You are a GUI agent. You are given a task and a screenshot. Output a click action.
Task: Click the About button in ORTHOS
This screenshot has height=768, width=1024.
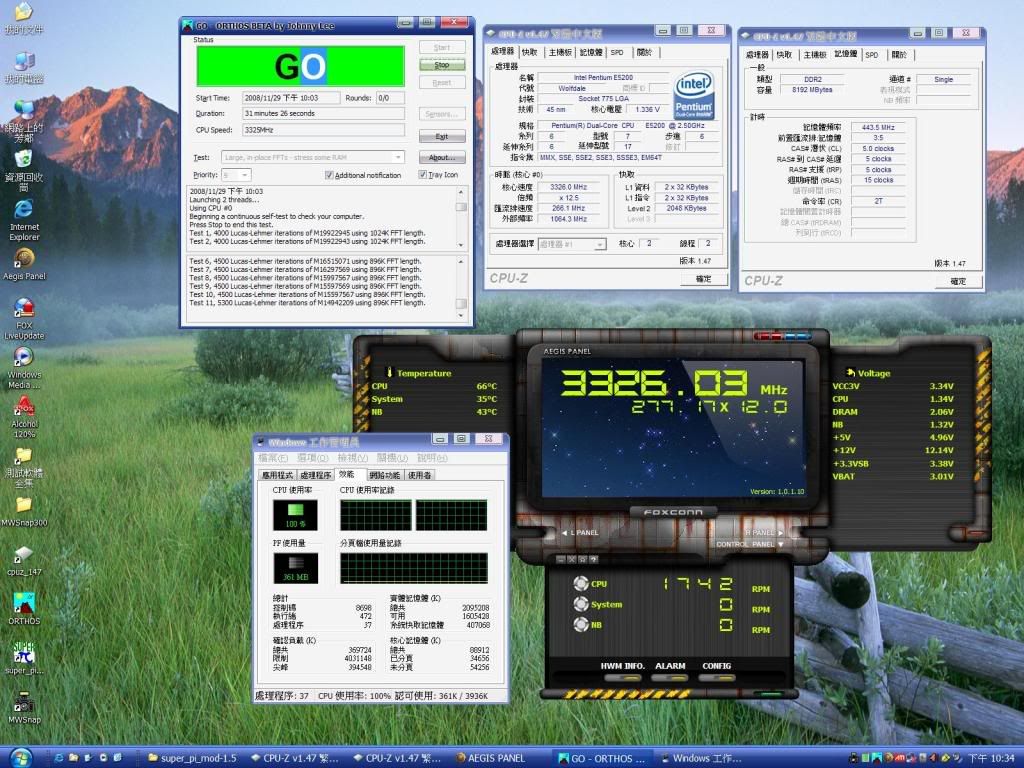442,157
